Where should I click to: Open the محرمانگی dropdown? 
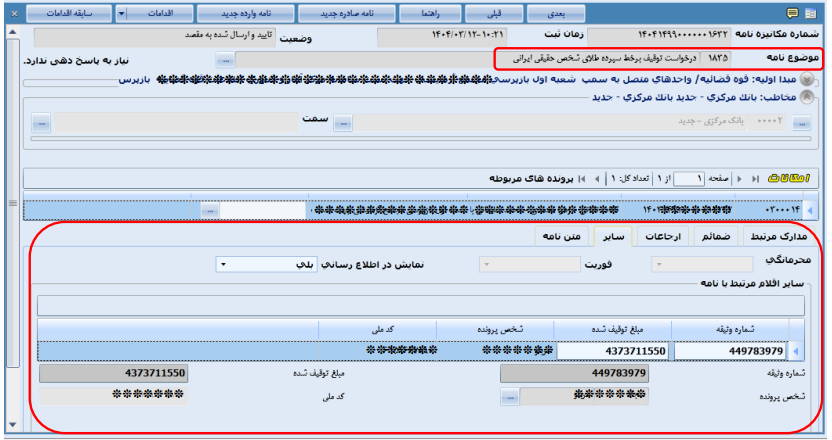(x=702, y=264)
